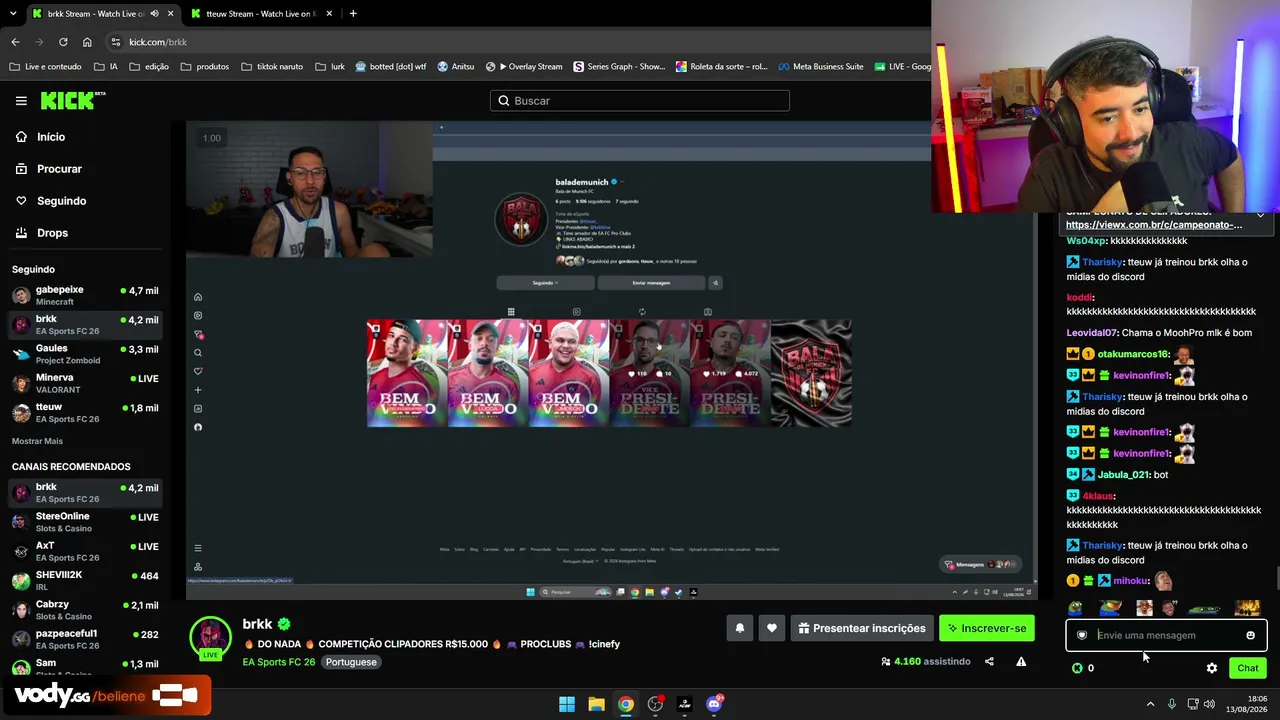Image resolution: width=1280 pixels, height=720 pixels.
Task: Open Overlay Stream bookmark
Action: click(524, 67)
